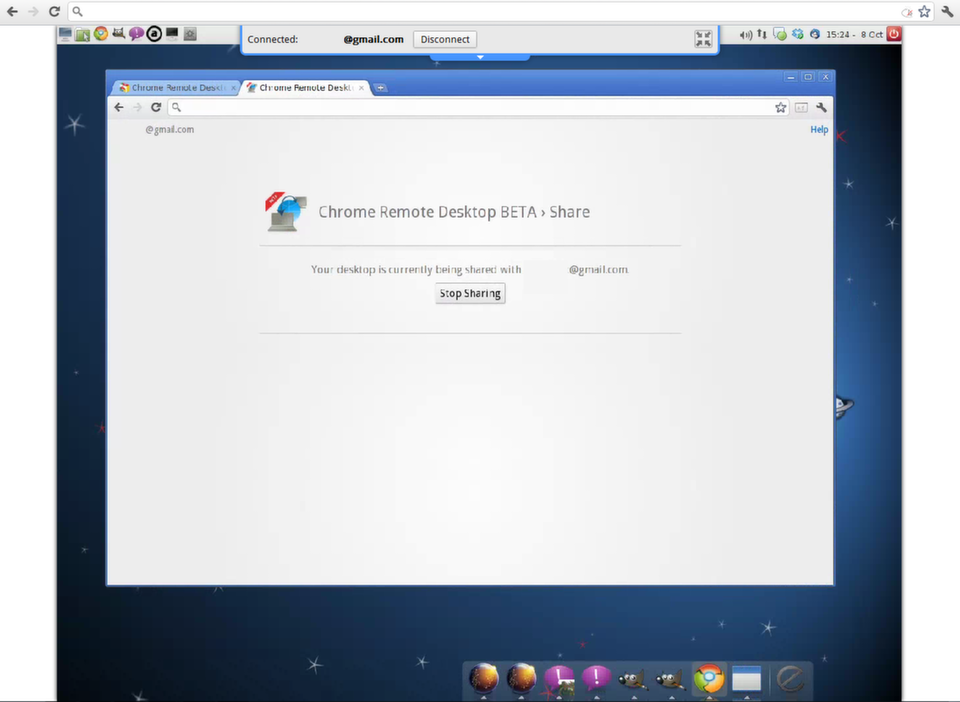The width and height of the screenshot is (960, 702).
Task: Click the outer browser's back arrow
Action: pos(12,11)
